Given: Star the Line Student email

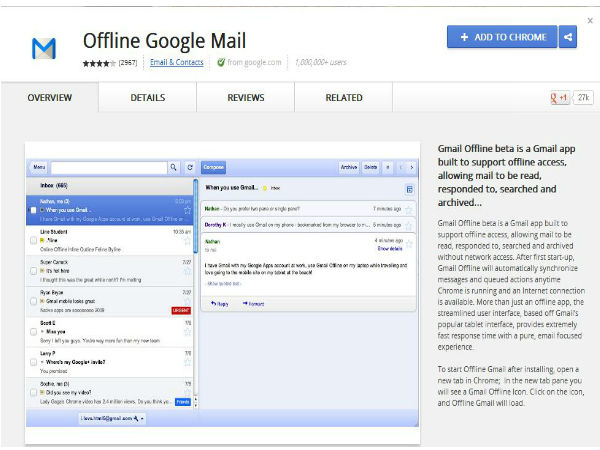Looking at the screenshot, I should [187, 240].
